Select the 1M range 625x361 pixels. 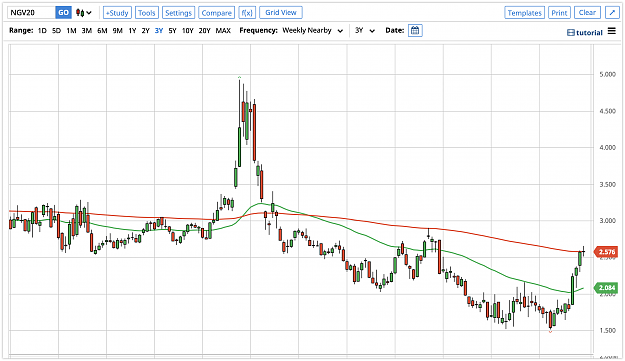71,31
